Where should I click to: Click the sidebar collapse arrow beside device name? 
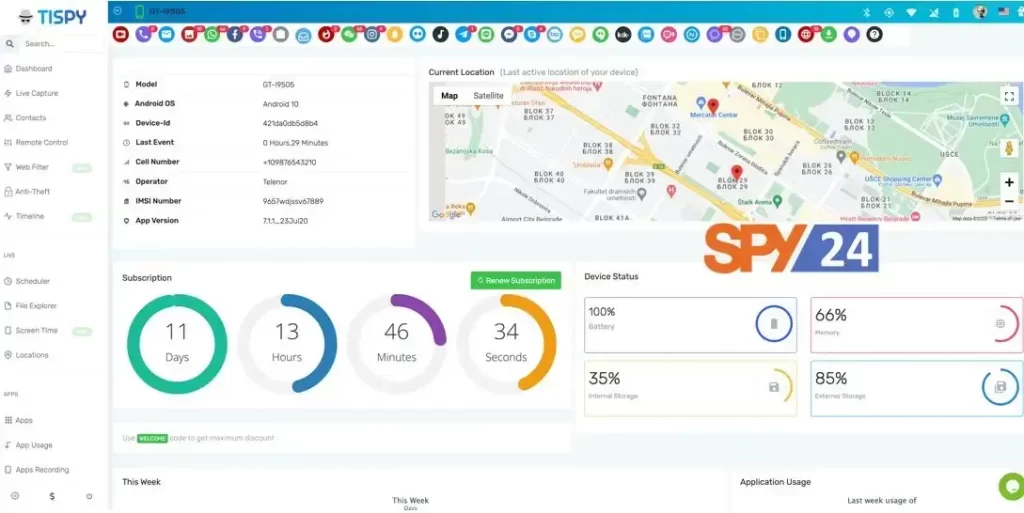[118, 11]
